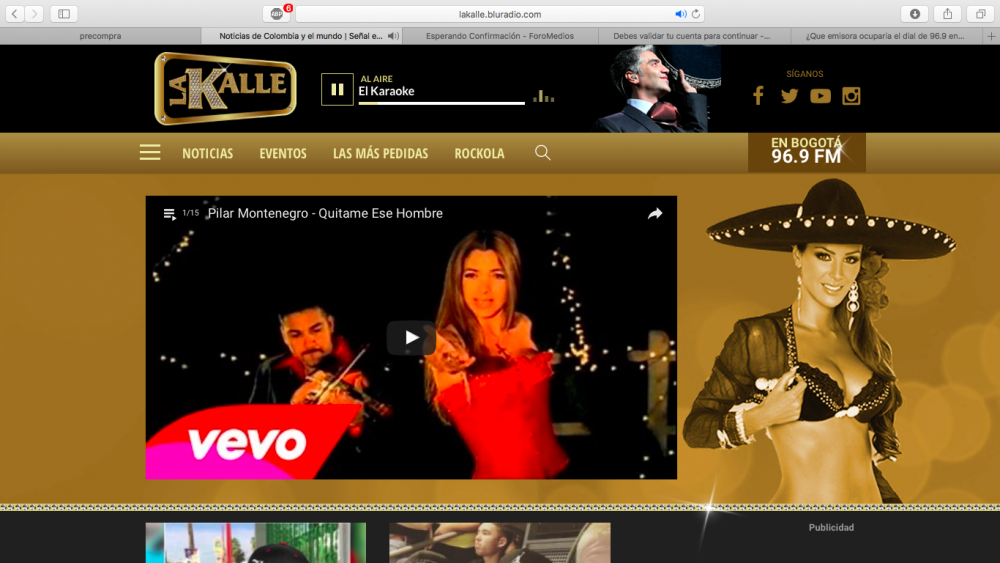Open the hamburger menu
Screen dimensions: 1000x563
[150, 153]
